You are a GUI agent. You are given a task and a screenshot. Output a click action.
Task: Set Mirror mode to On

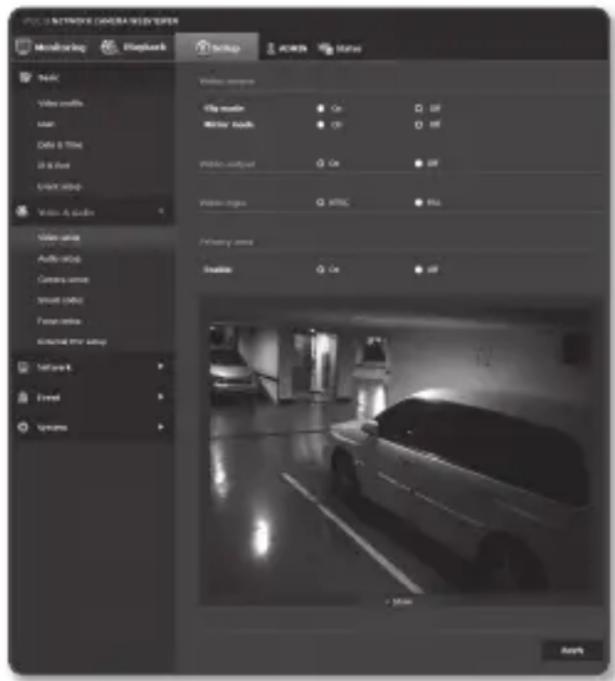(321, 125)
